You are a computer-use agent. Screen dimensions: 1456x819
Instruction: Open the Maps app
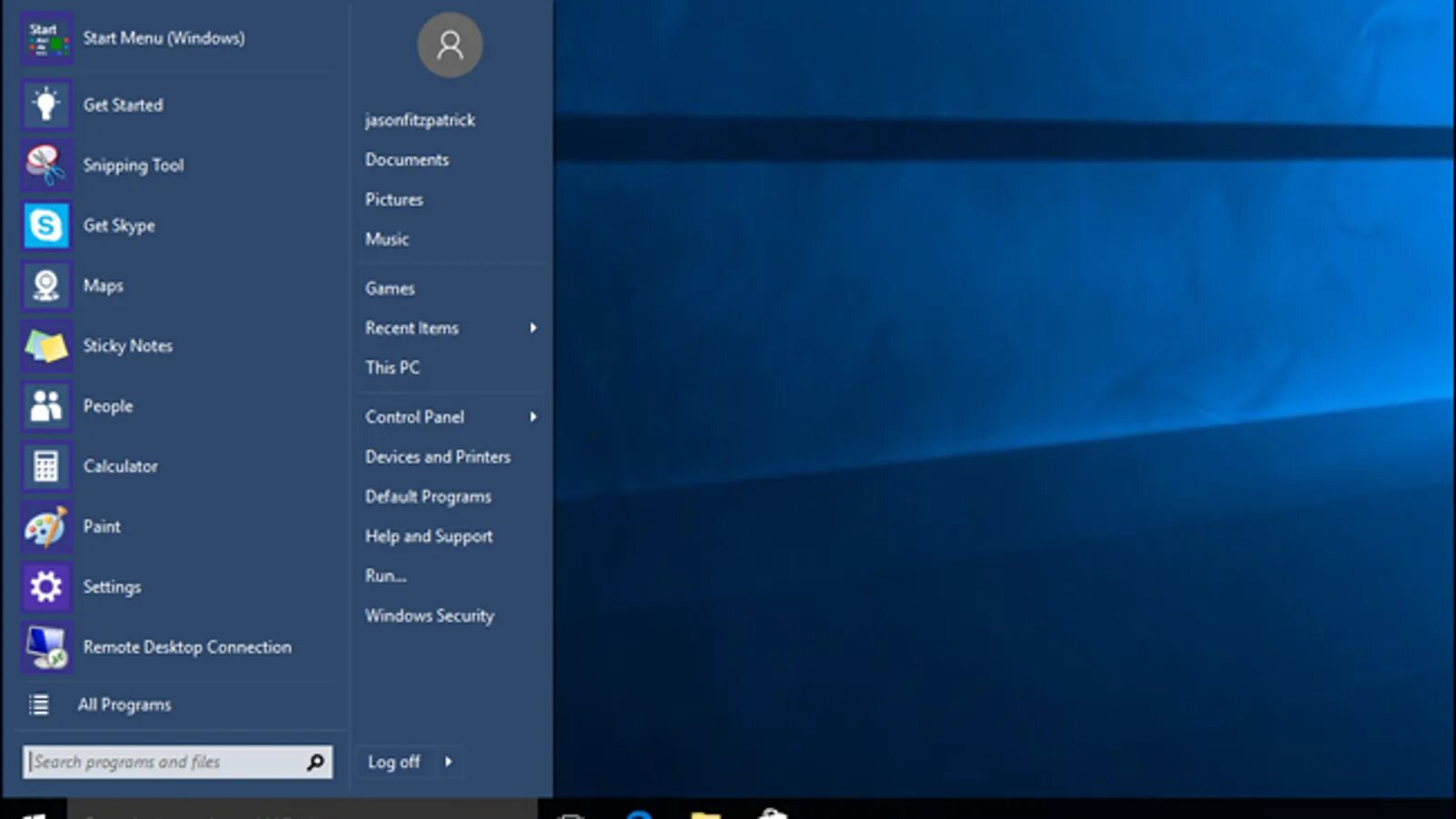click(177, 285)
